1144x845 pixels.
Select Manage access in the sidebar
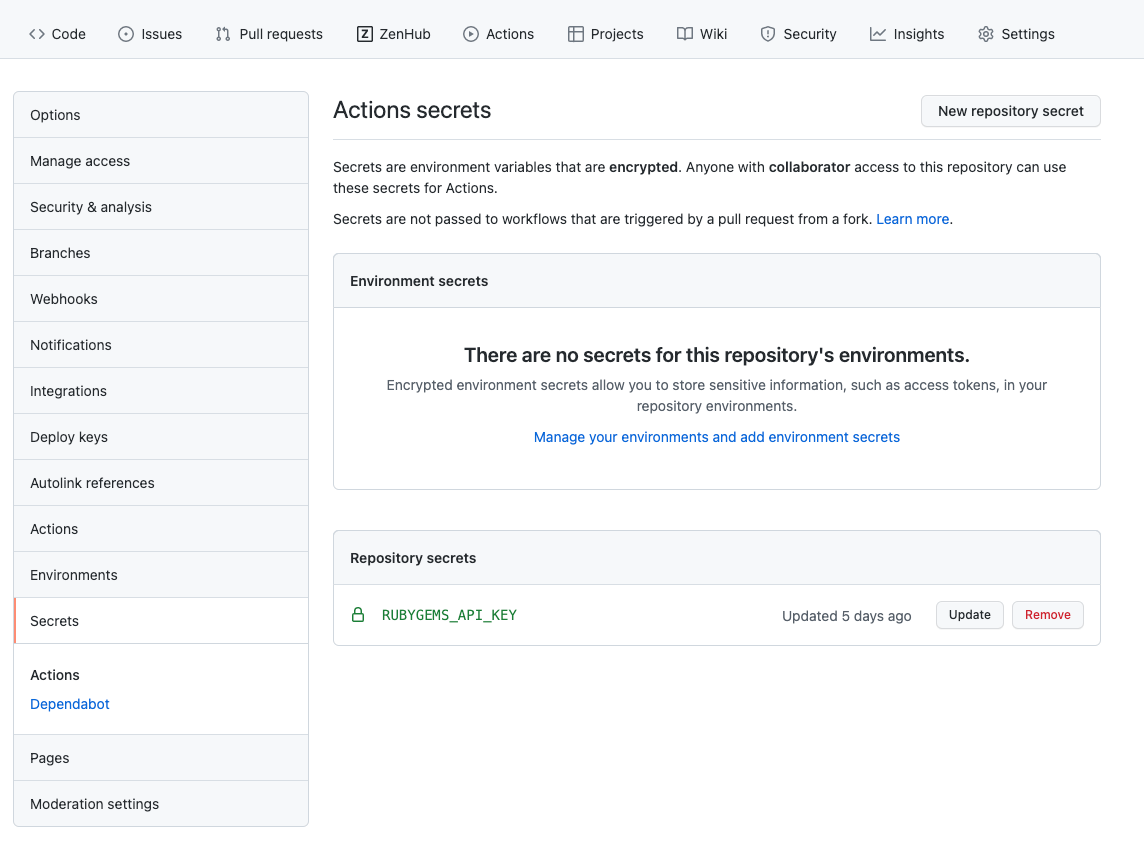point(80,161)
